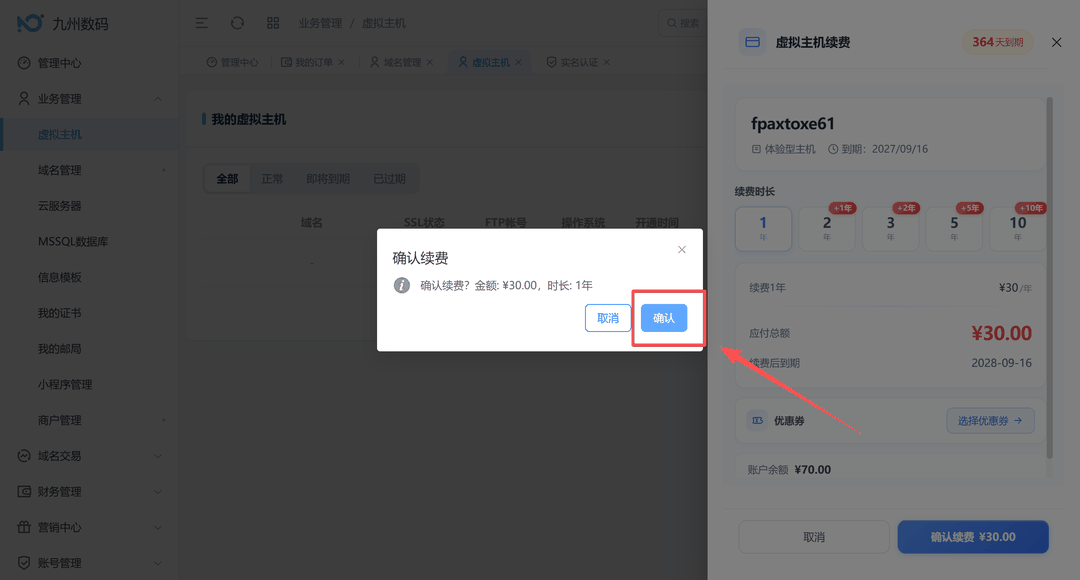Expand 域名交易 sidebar section
Image resolution: width=1080 pixels, height=580 pixels.
(x=89, y=456)
